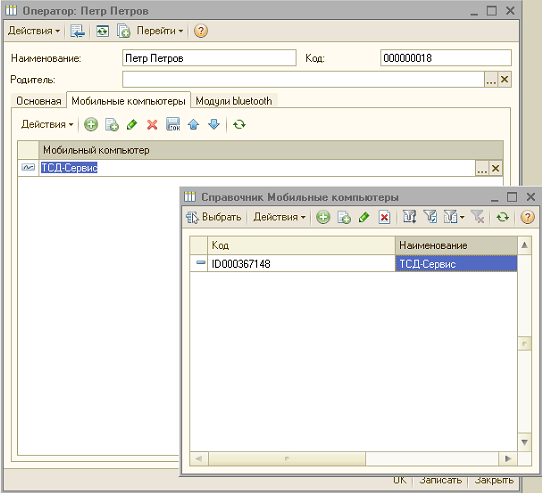This screenshot has height=493, width=542.
Task: Switch to the Основная tab
Action: 39,101
